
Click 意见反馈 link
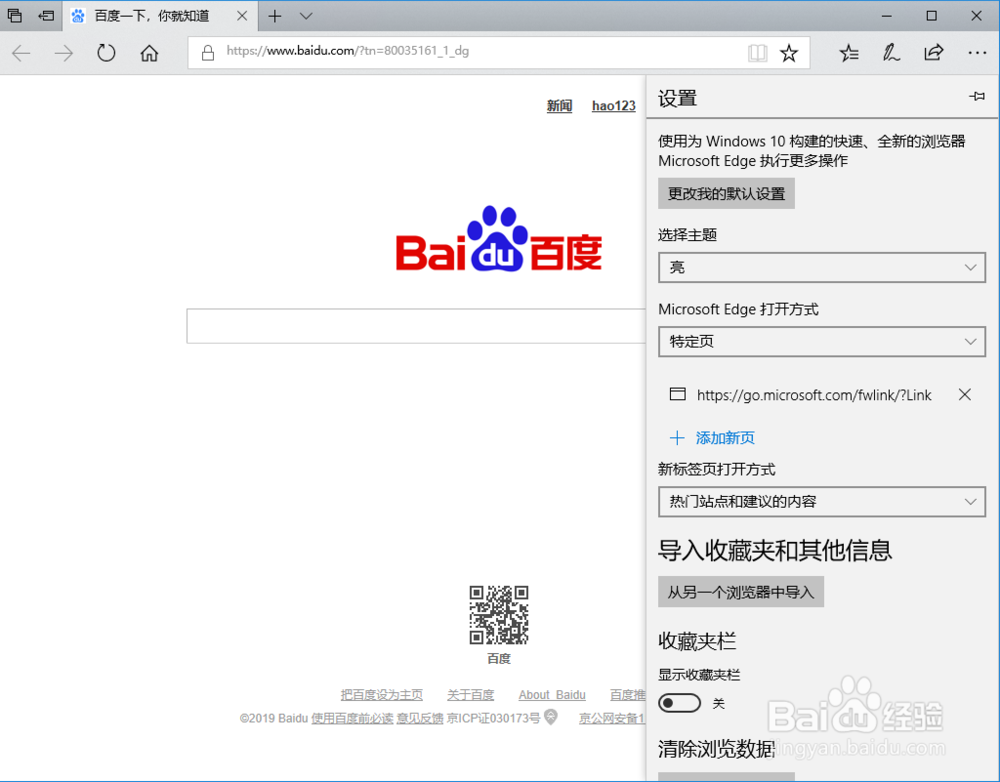(x=420, y=718)
